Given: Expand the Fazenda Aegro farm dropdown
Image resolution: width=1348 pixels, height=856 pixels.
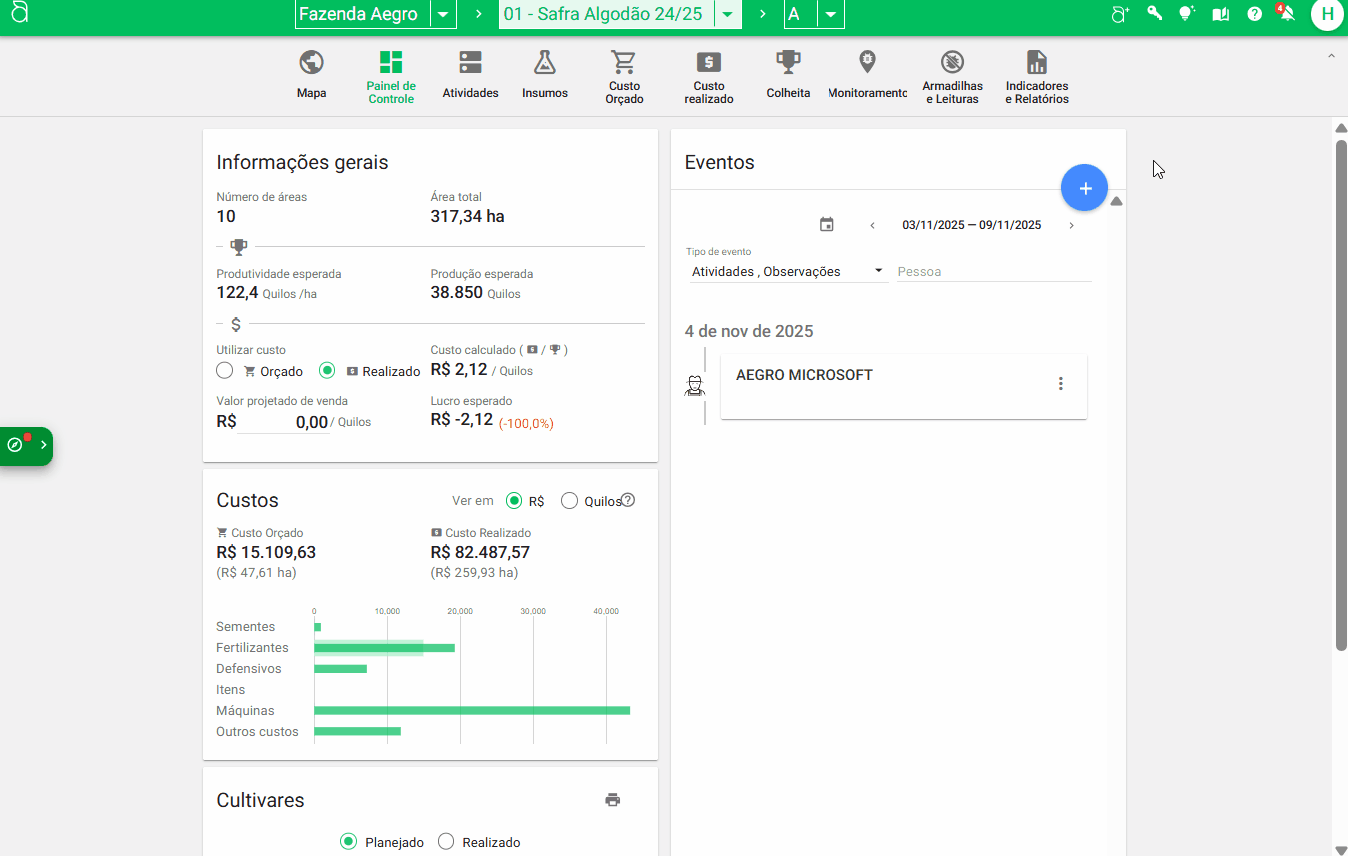Looking at the screenshot, I should click(443, 15).
